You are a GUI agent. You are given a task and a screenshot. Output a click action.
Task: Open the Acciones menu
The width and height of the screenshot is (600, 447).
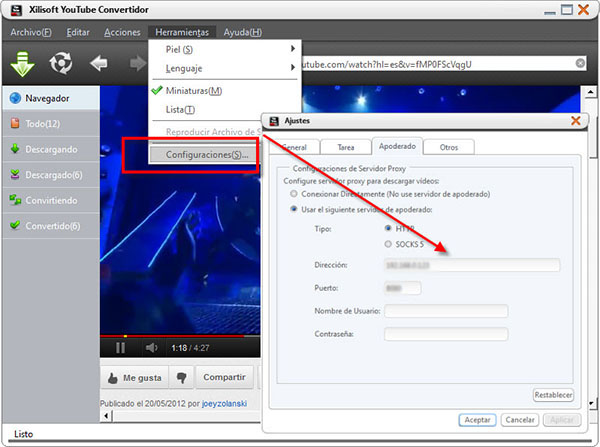click(x=122, y=32)
